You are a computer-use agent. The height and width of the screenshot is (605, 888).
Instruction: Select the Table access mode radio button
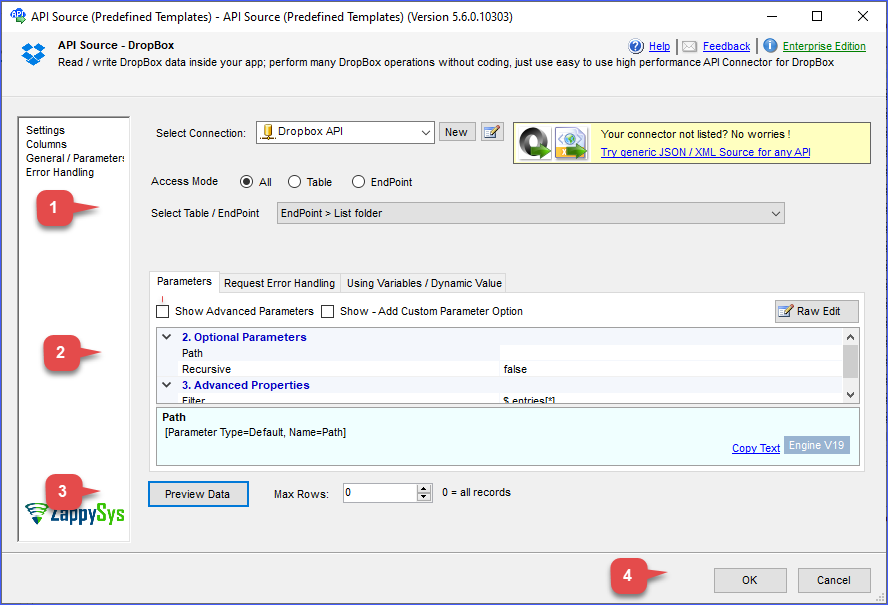(294, 181)
